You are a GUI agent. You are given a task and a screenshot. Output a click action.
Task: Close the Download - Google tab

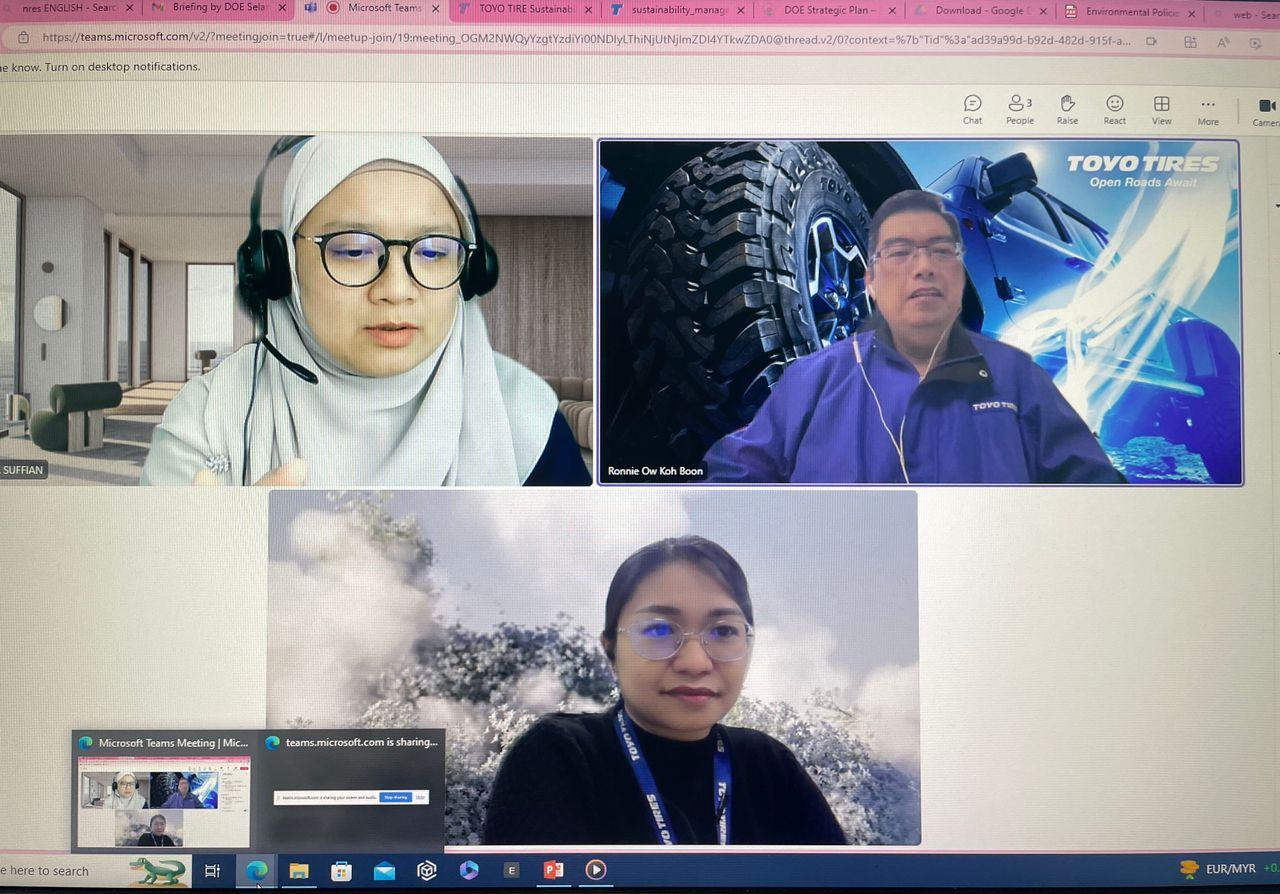pyautogui.click(x=1043, y=12)
